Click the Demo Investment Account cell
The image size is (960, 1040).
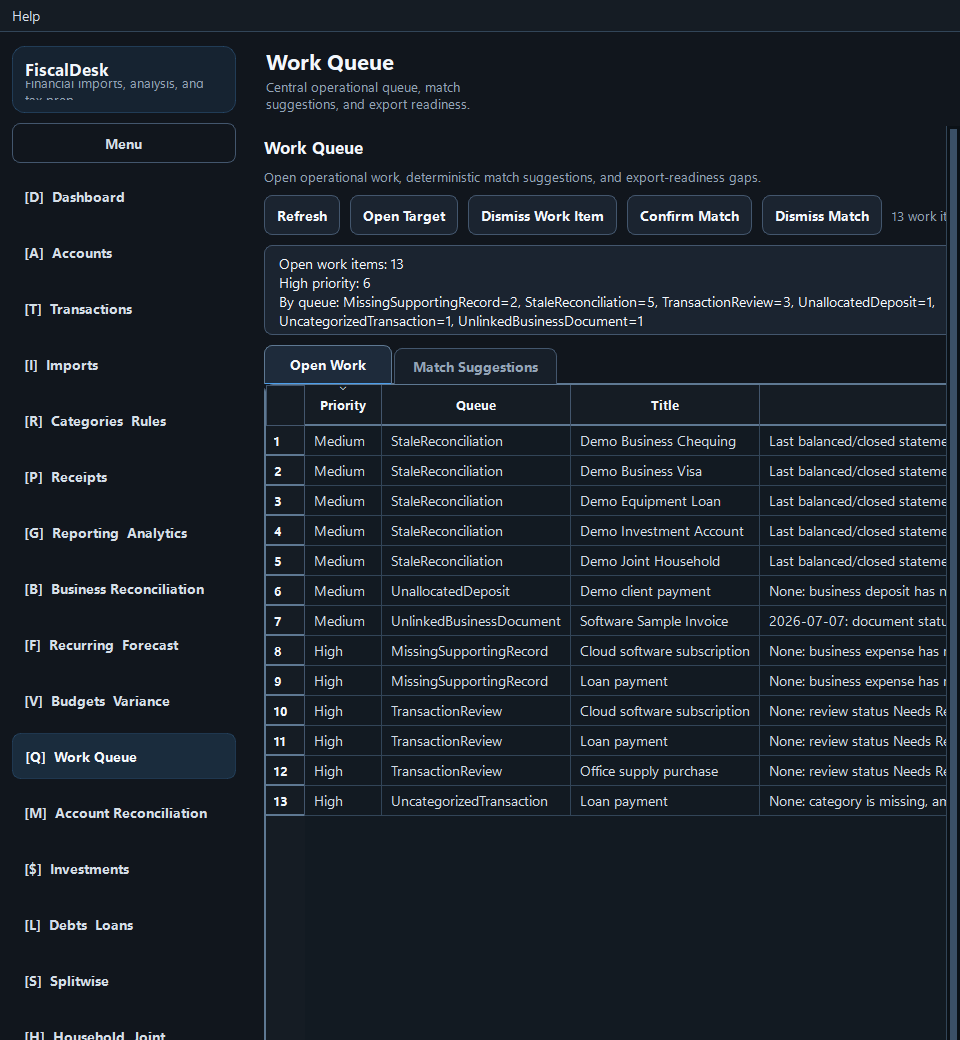point(665,531)
